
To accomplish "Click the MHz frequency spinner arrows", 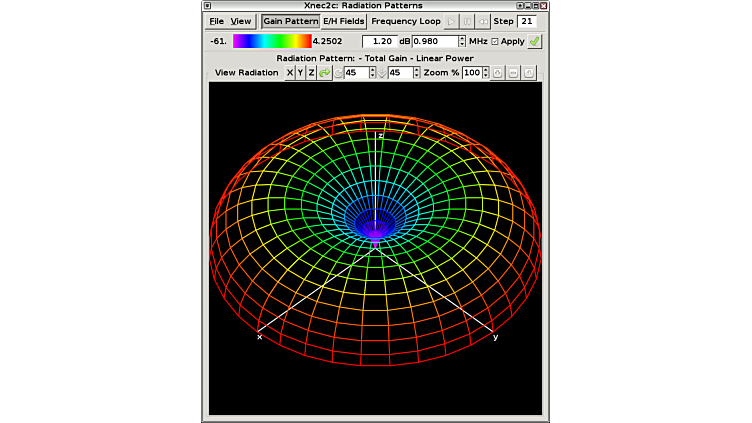I will (x=462, y=41).
